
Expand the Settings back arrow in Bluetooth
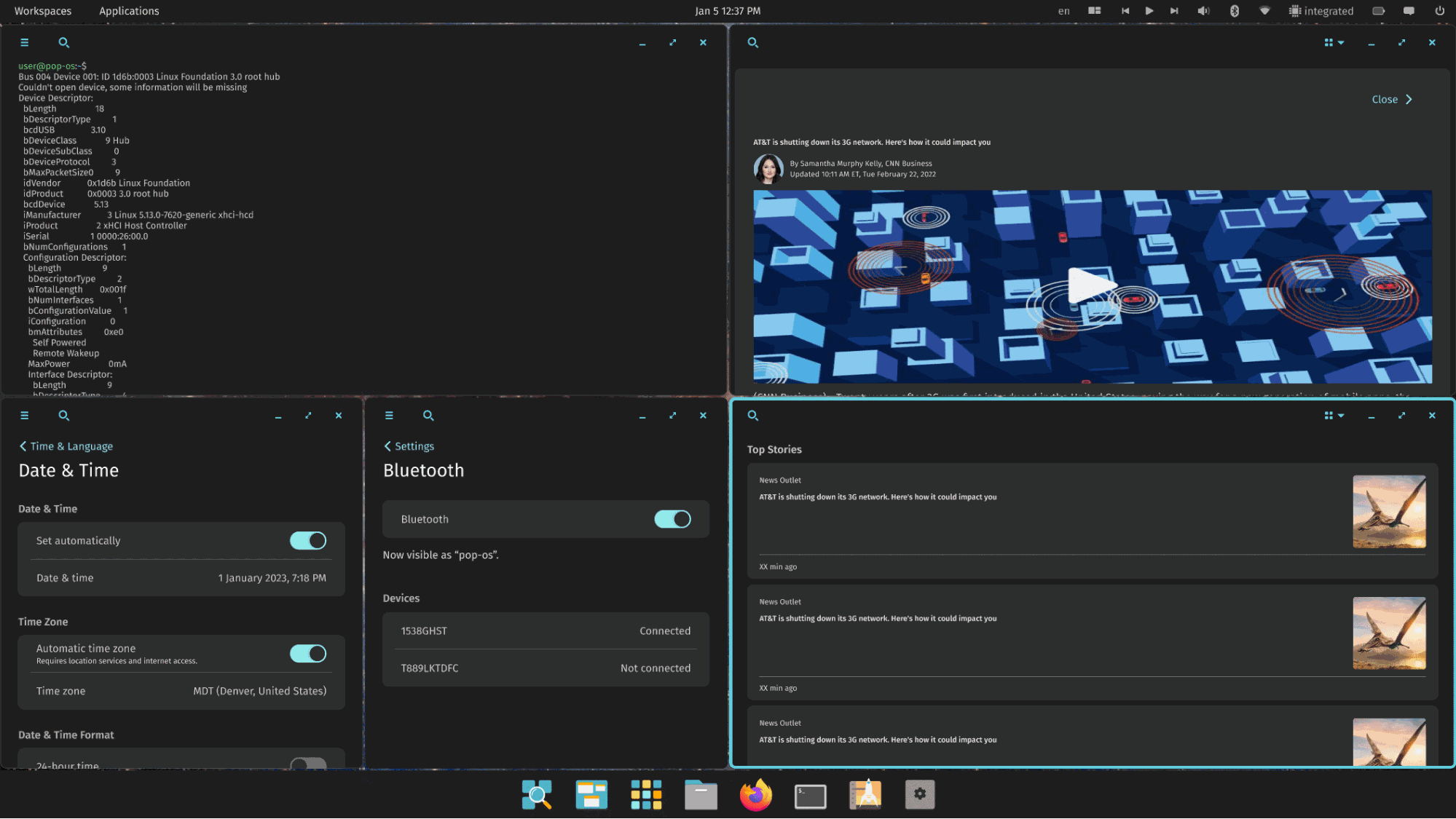387,446
